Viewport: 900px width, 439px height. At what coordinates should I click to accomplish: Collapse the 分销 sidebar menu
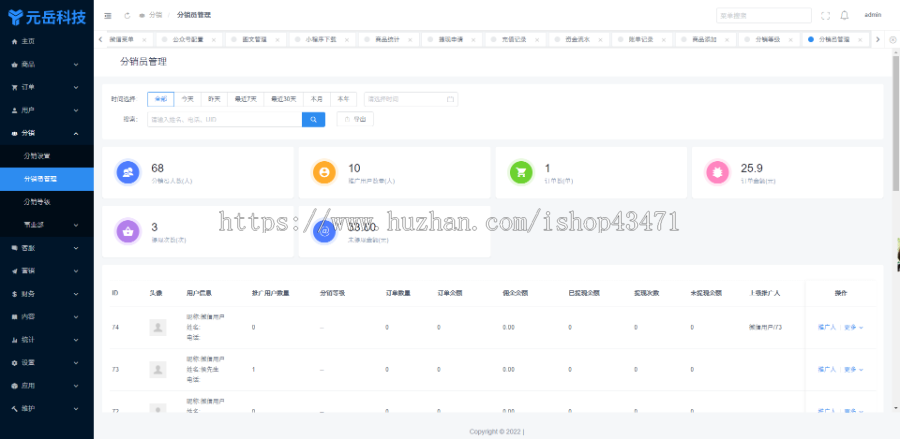[46, 133]
